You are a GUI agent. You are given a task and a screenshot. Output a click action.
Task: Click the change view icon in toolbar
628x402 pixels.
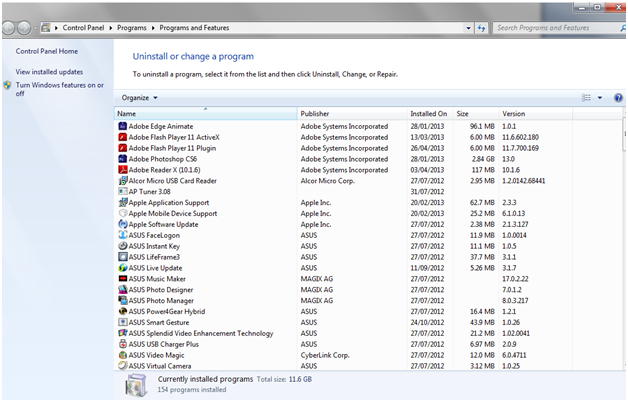coord(586,98)
